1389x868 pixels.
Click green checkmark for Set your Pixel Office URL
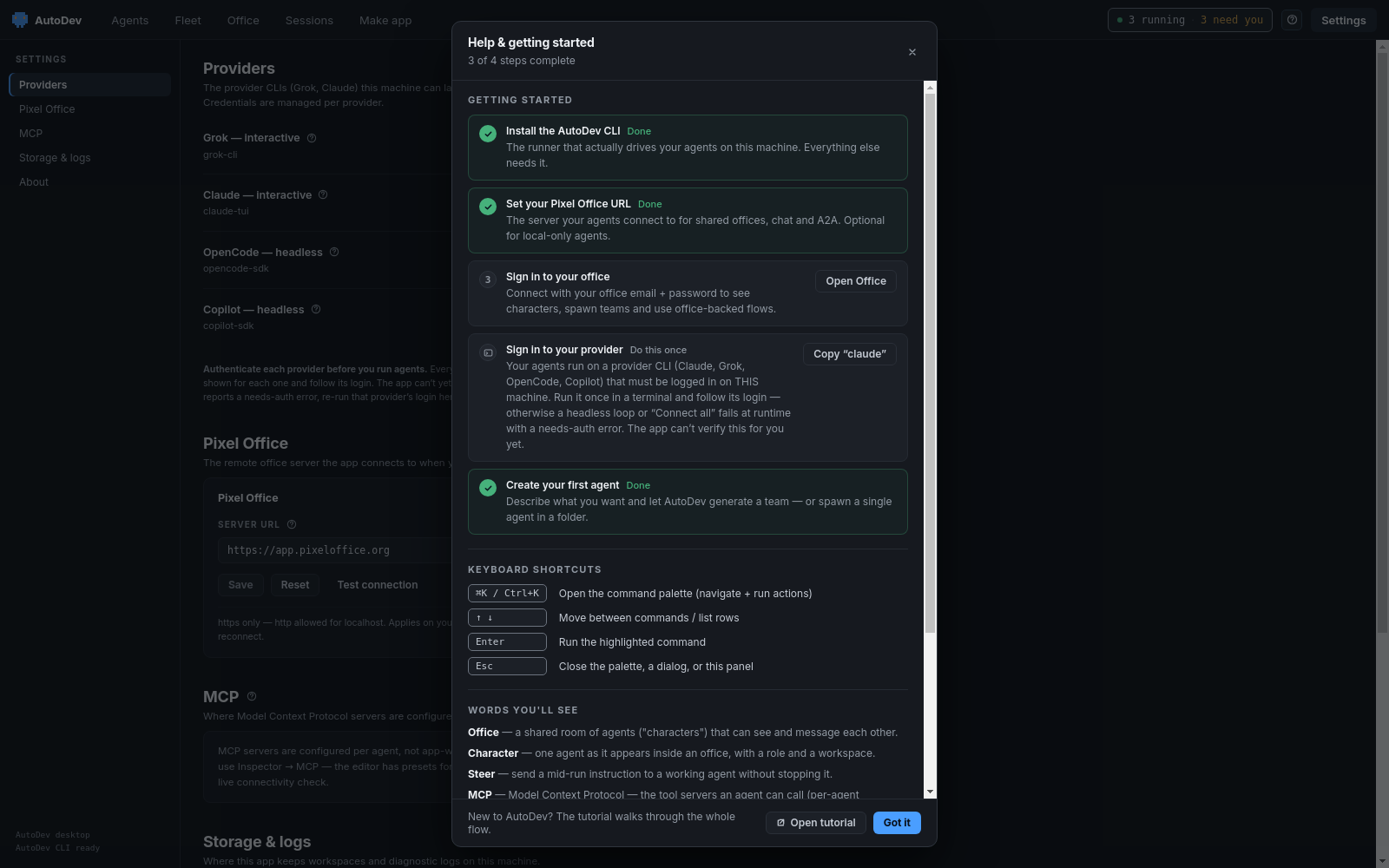coord(488,207)
